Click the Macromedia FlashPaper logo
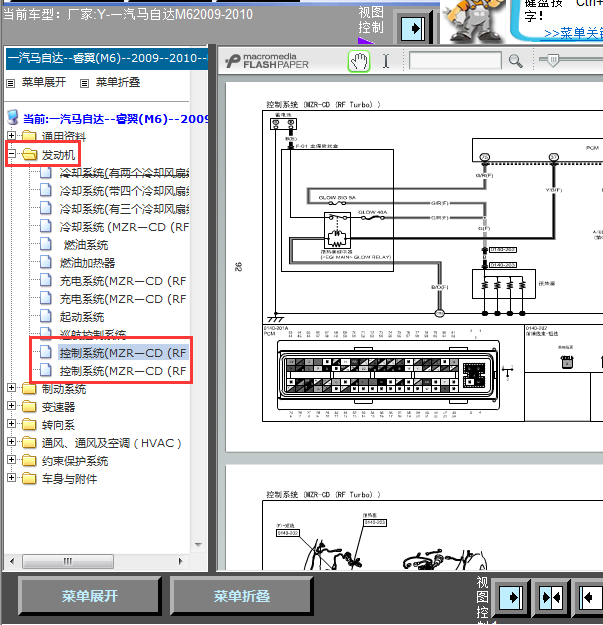603x625 pixels. tap(267, 61)
